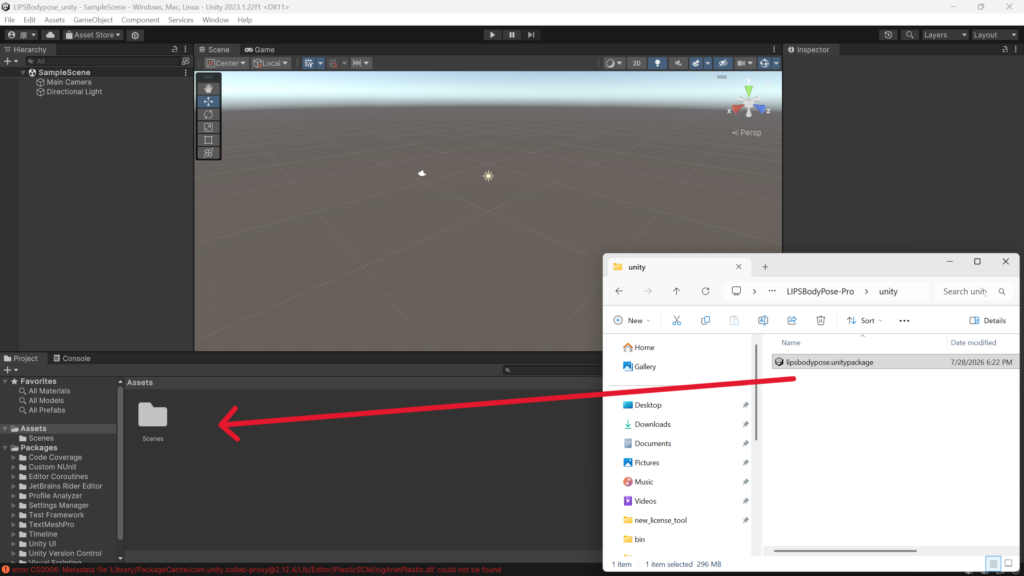This screenshot has width=1024, height=576.
Task: Switch to the Console tab
Action: click(72, 359)
